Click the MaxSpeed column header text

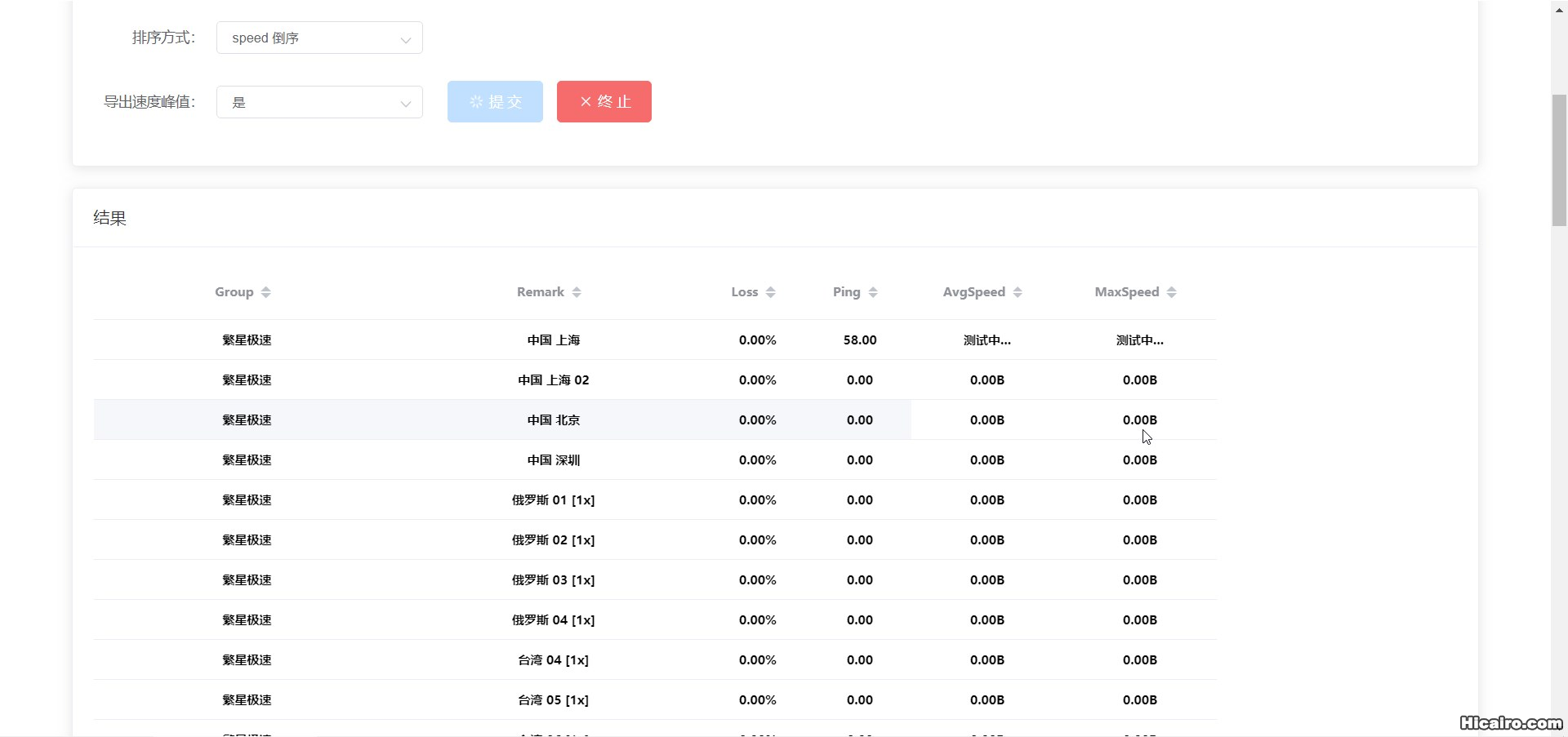coord(1126,292)
